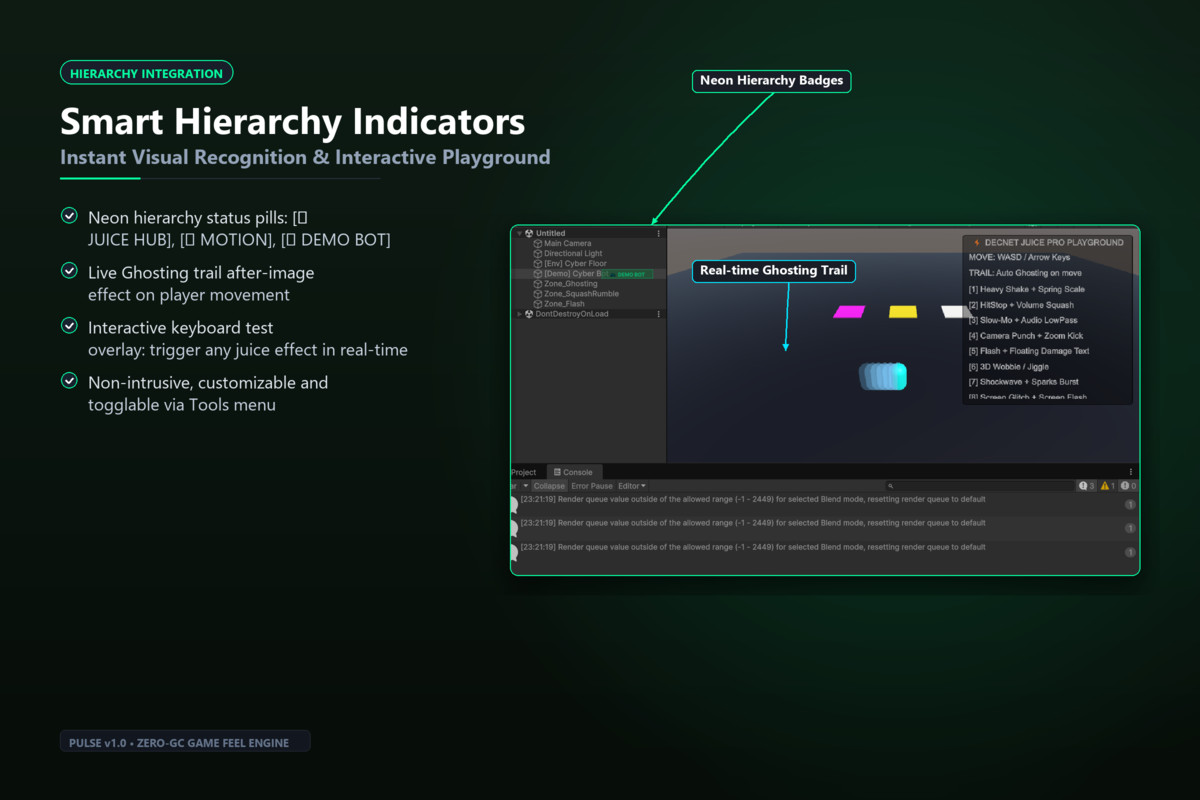Click the DontDestroyOnLoad scene Unity icon

(x=529, y=314)
